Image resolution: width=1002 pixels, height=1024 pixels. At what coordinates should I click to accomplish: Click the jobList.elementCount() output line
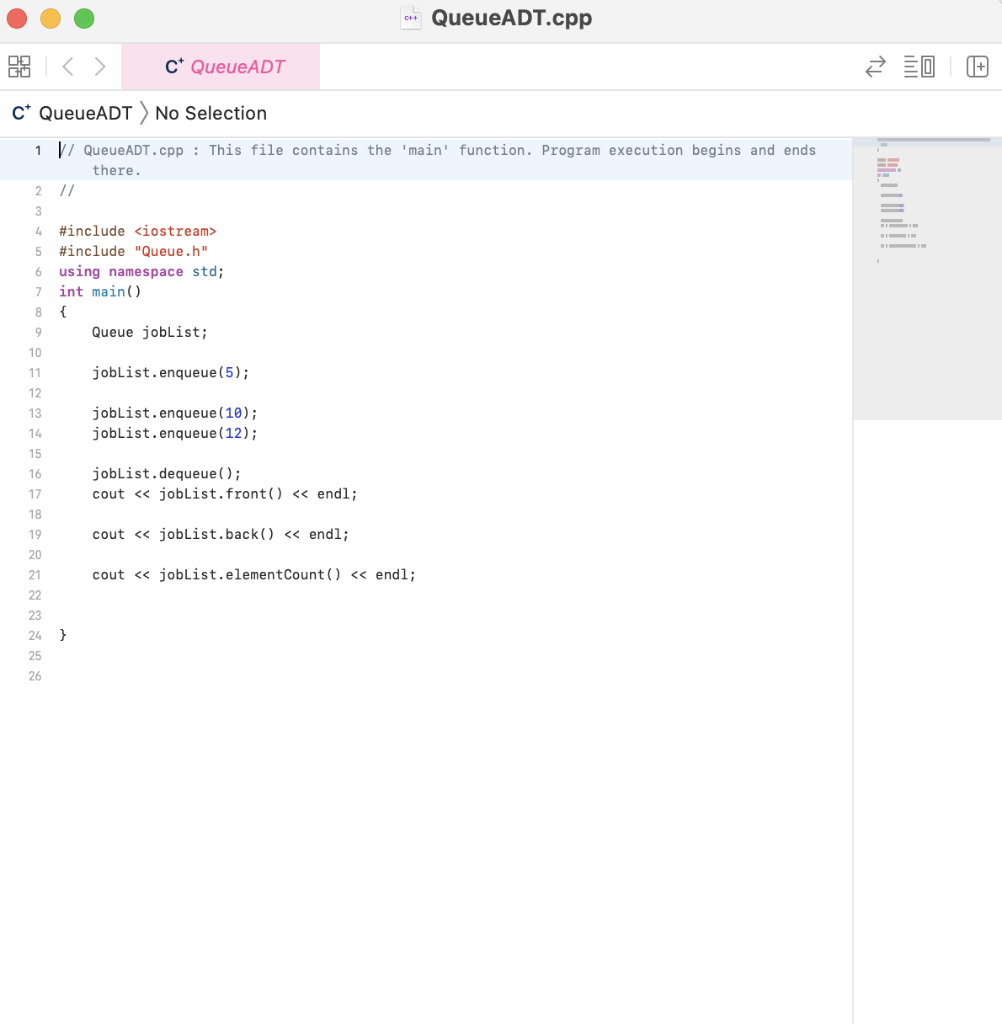pos(253,575)
